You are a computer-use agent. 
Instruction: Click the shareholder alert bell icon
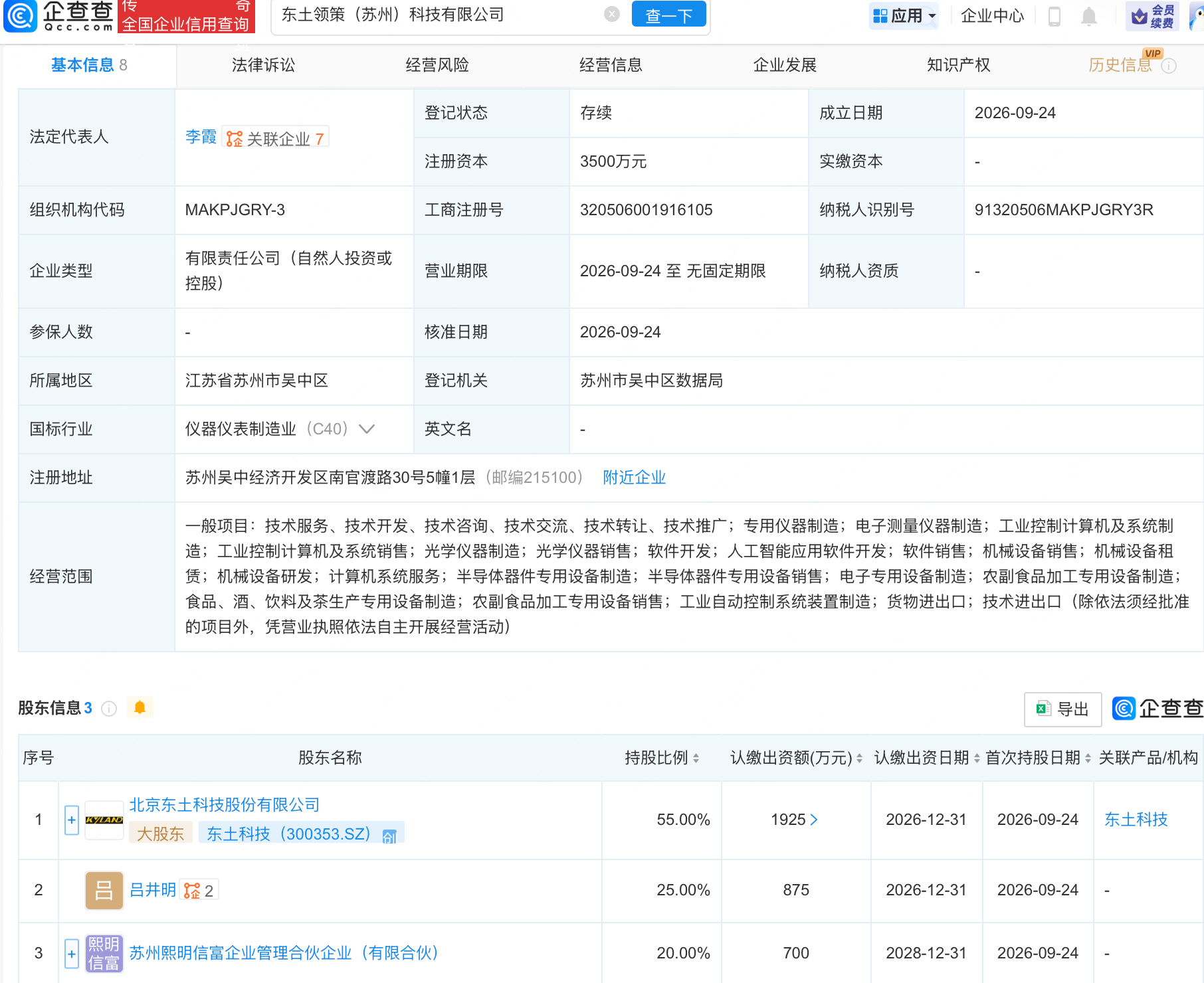140,707
